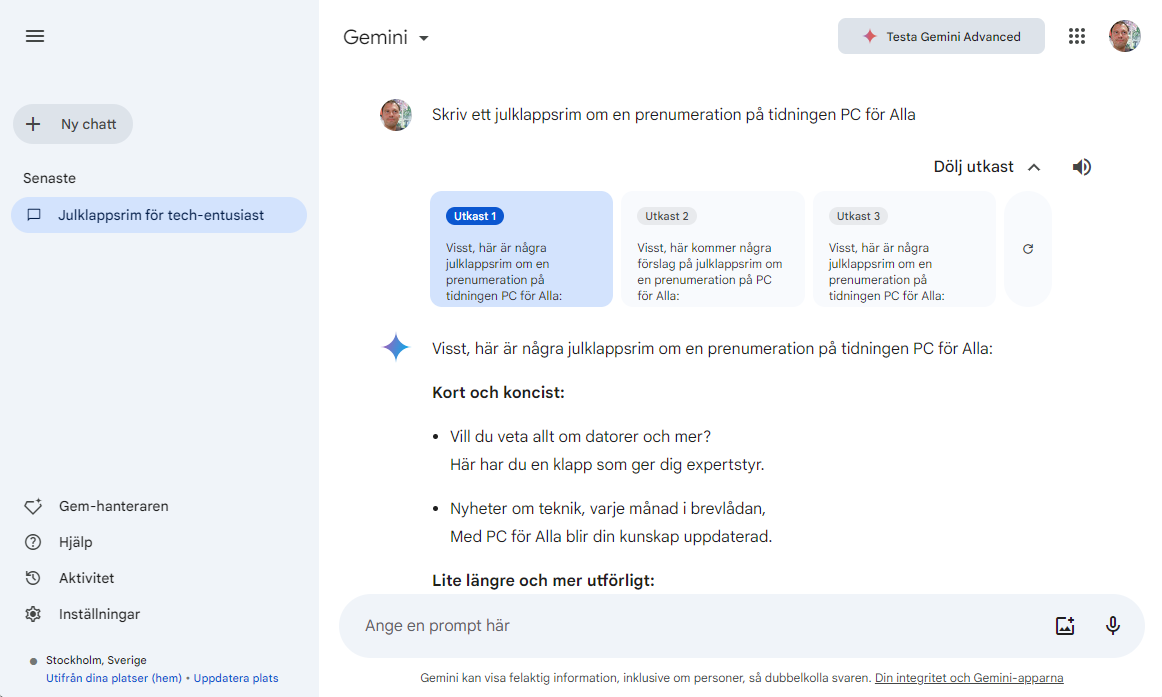
Task: Regenerate drafts with the refresh icon
Action: pos(1027,249)
